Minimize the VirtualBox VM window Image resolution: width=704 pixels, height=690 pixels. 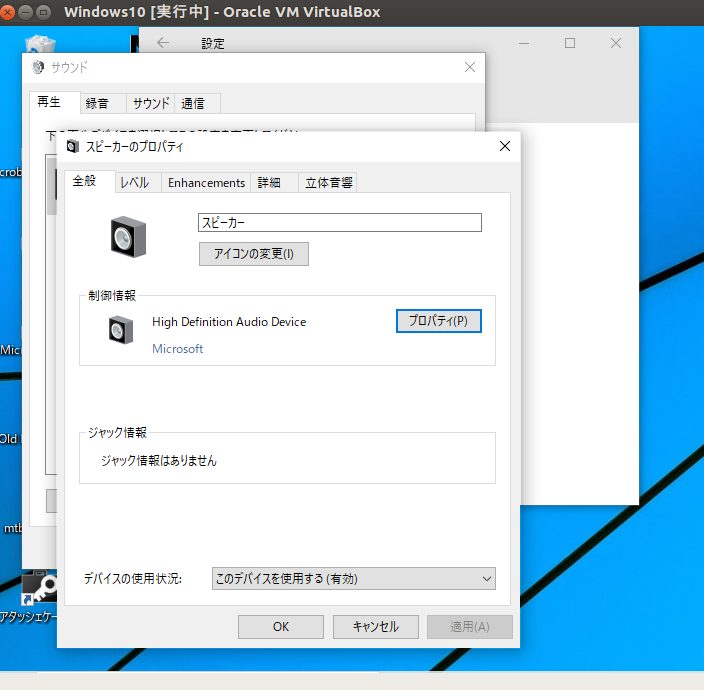pos(25,12)
